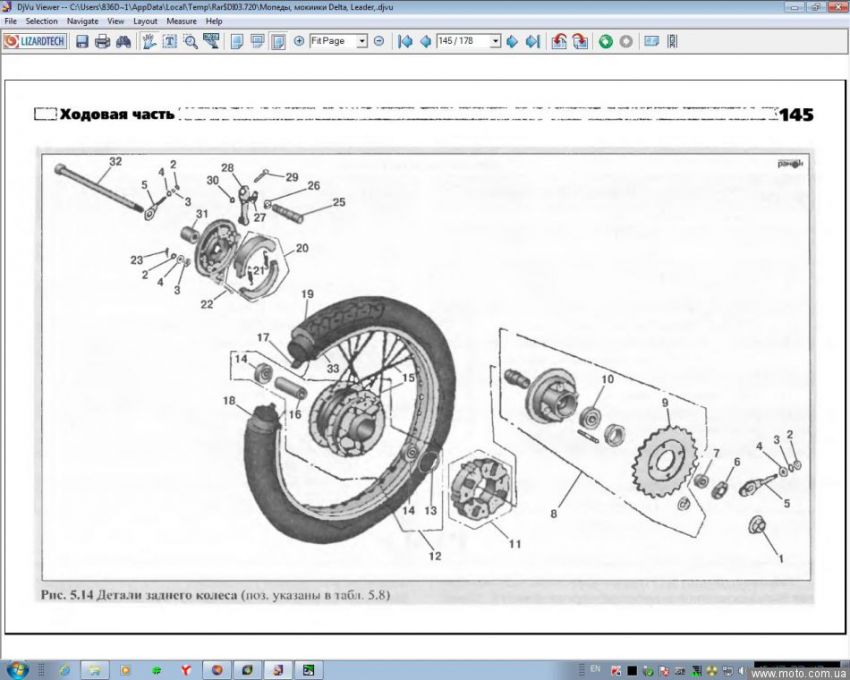Open the Layout menu
This screenshot has width=850, height=680.
click(x=145, y=21)
